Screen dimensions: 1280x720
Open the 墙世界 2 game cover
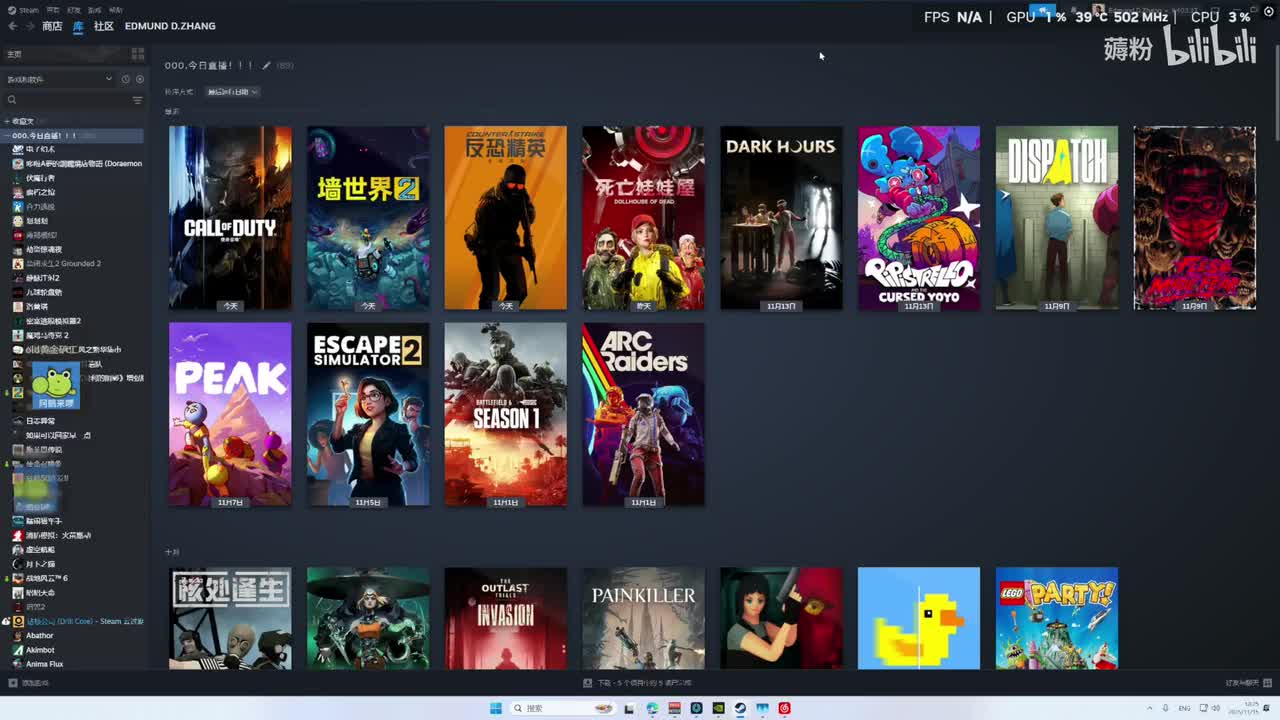[x=368, y=217]
